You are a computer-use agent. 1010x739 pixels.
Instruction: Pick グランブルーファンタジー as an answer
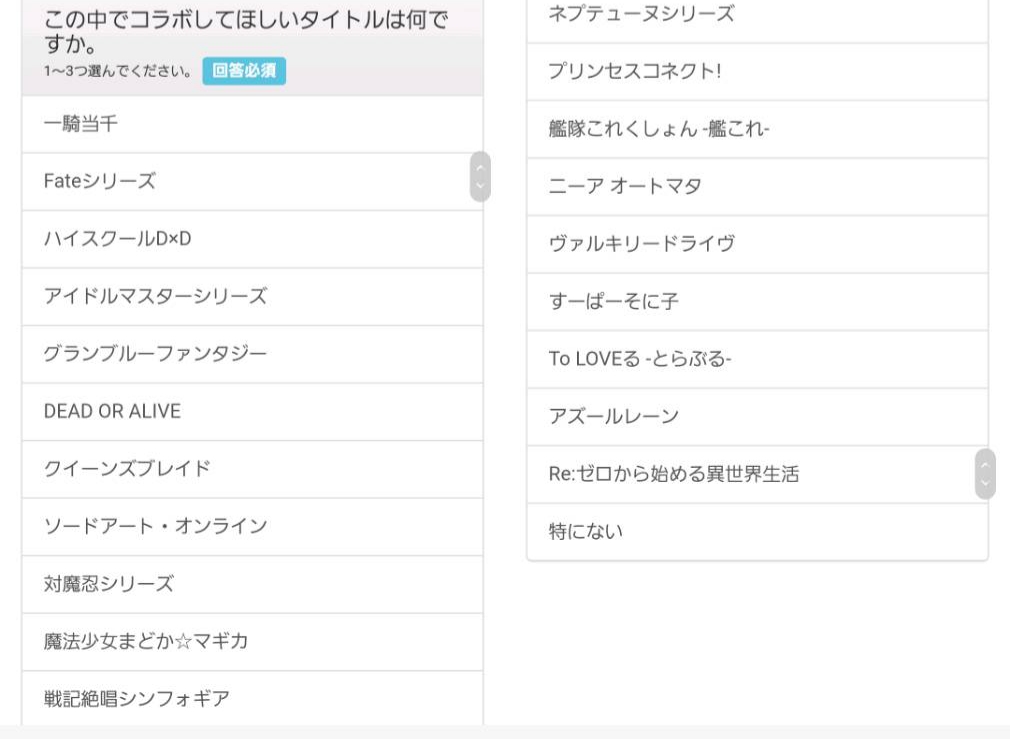(250, 354)
